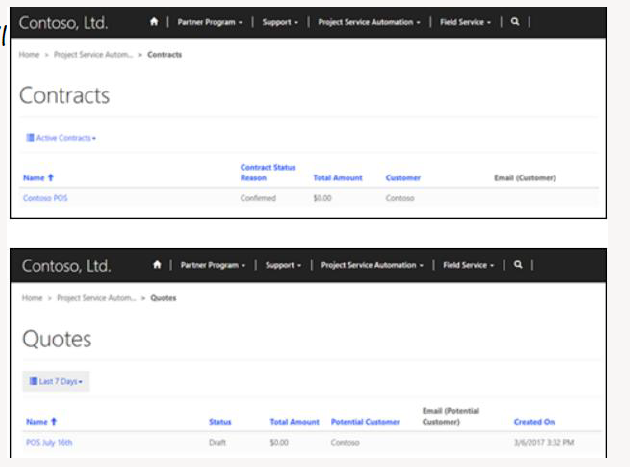Click Contracts current breadcrumb item

(x=164, y=55)
